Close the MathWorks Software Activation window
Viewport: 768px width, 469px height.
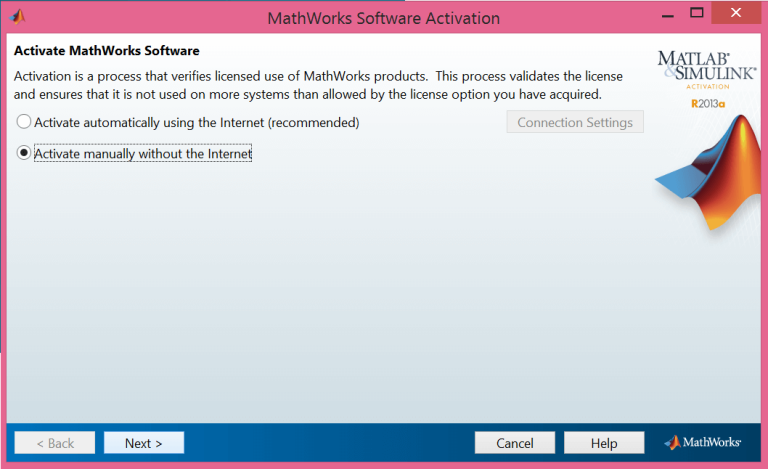(x=736, y=13)
